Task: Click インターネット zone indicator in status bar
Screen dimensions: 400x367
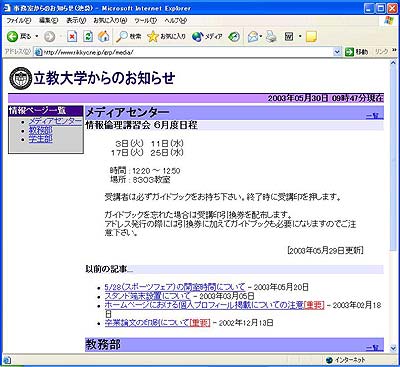Action: [x=346, y=360]
